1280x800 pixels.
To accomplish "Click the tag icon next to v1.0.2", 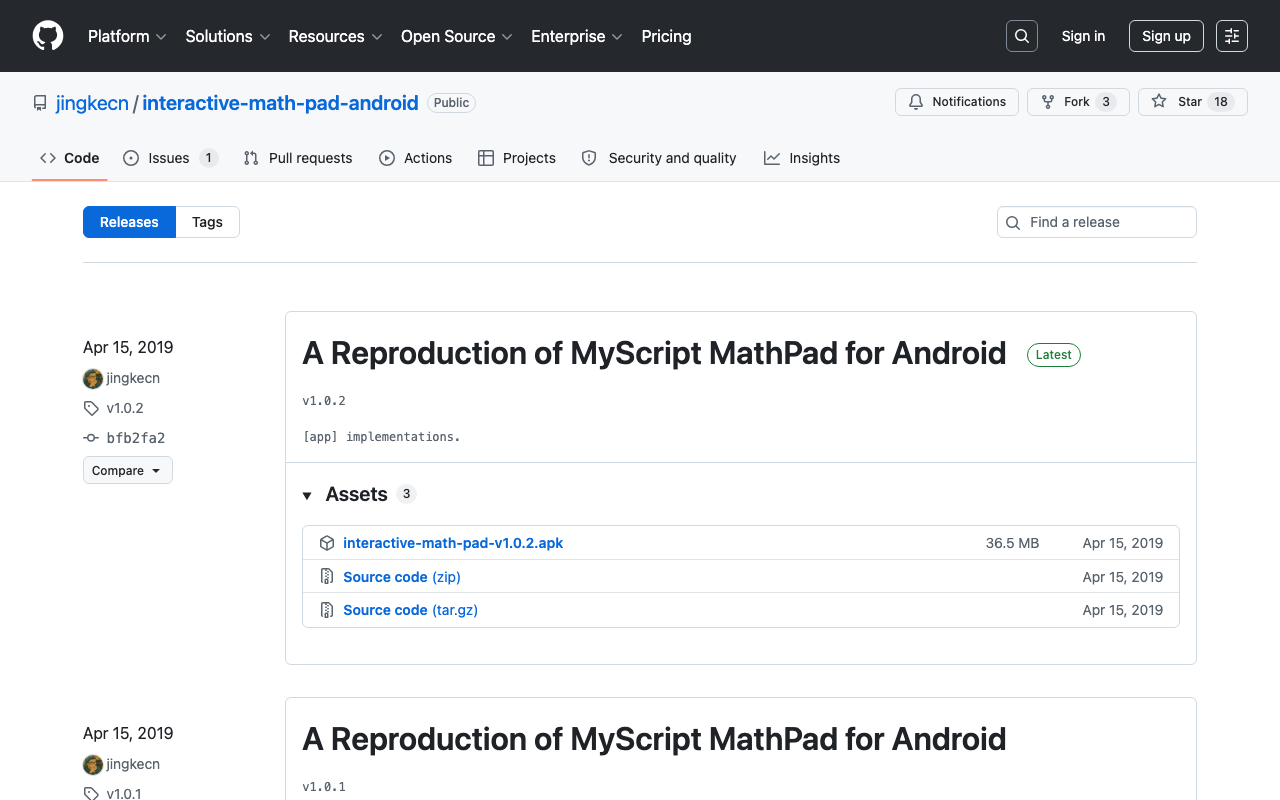I will pos(91,408).
